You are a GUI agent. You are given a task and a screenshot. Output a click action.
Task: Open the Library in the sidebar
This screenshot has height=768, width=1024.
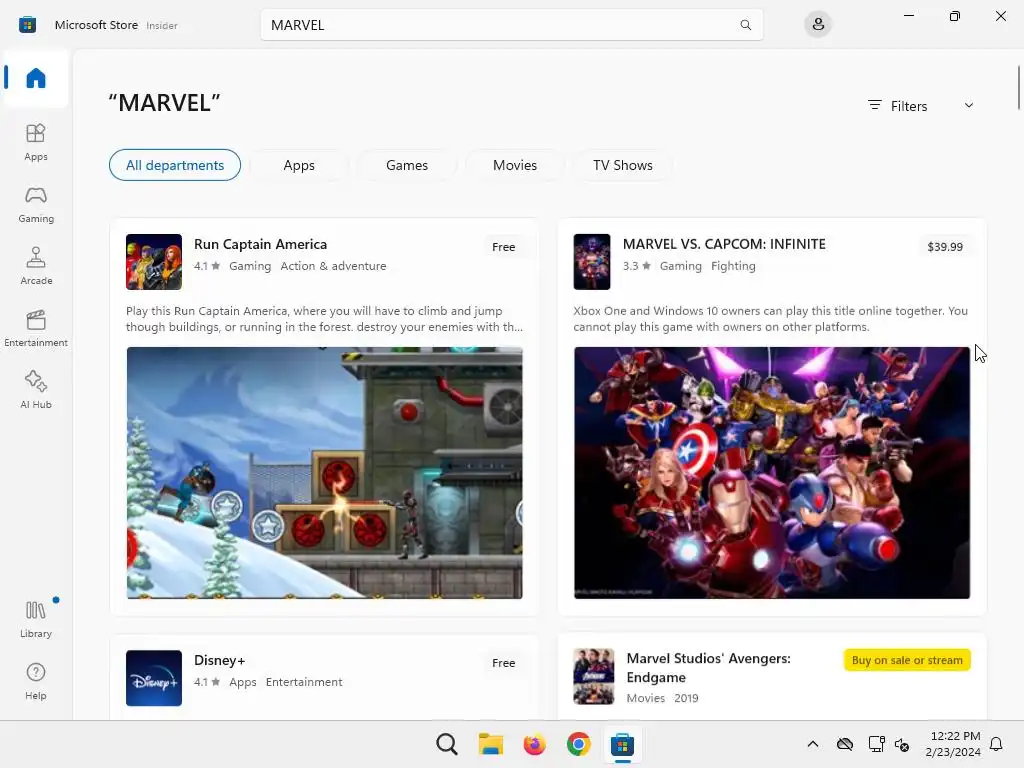(36, 619)
